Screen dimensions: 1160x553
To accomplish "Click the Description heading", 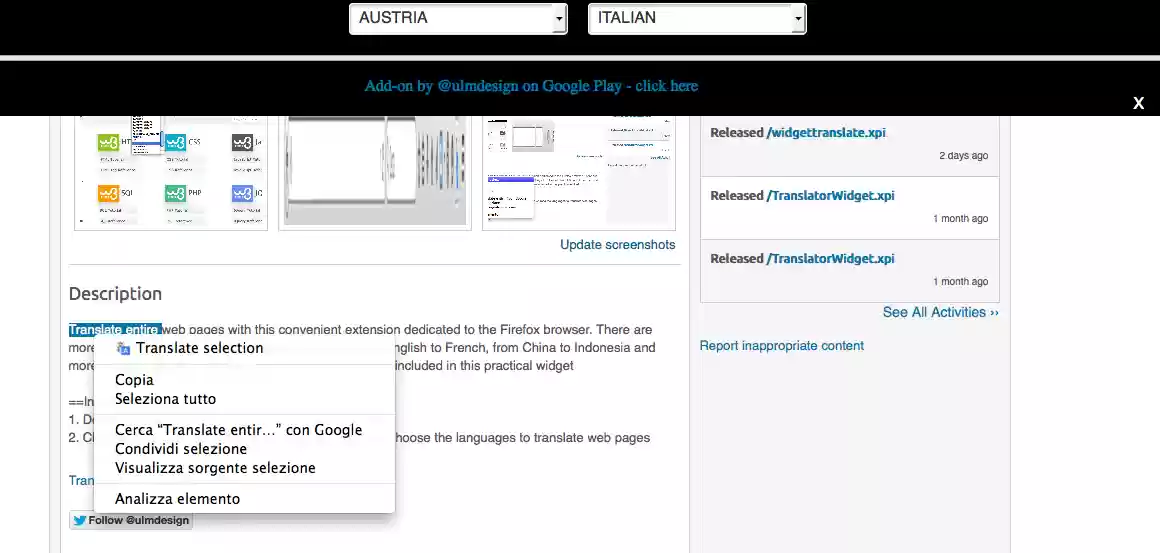I will click(x=115, y=294).
